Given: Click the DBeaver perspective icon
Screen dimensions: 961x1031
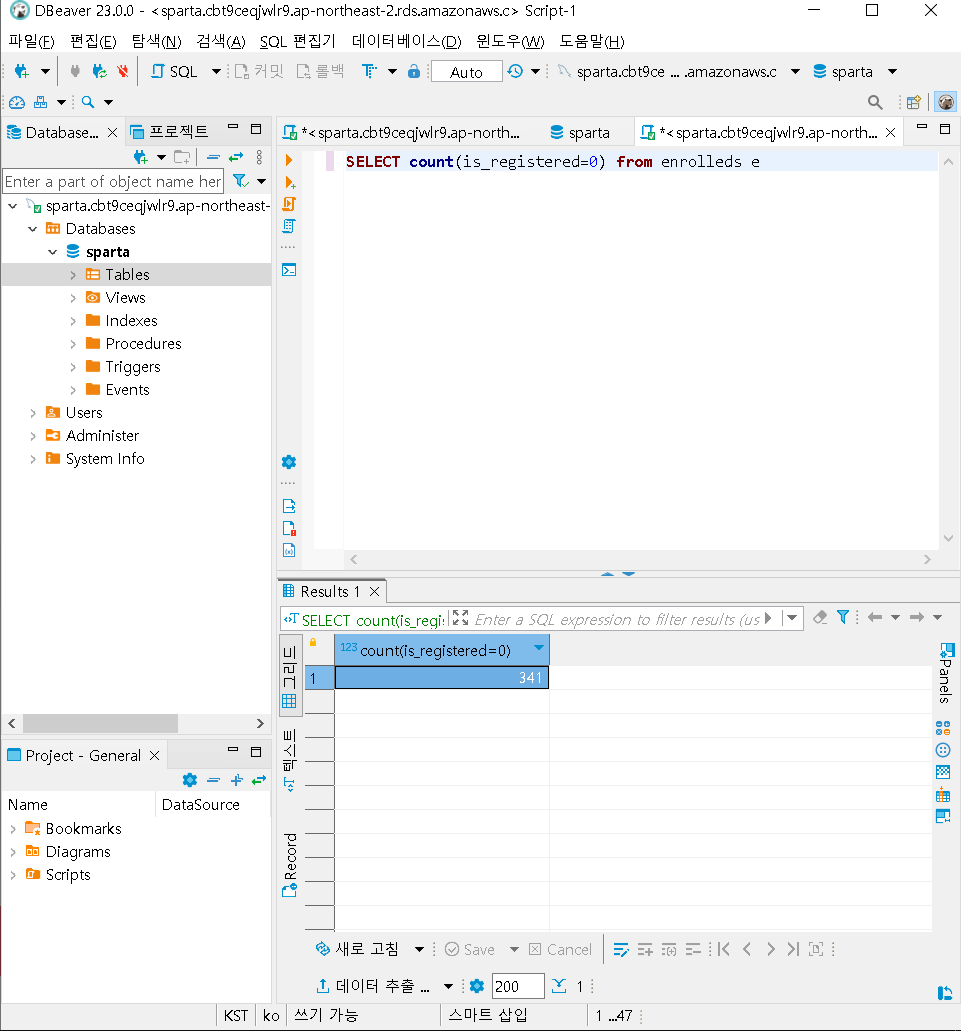Looking at the screenshot, I should pyautogui.click(x=945, y=102).
